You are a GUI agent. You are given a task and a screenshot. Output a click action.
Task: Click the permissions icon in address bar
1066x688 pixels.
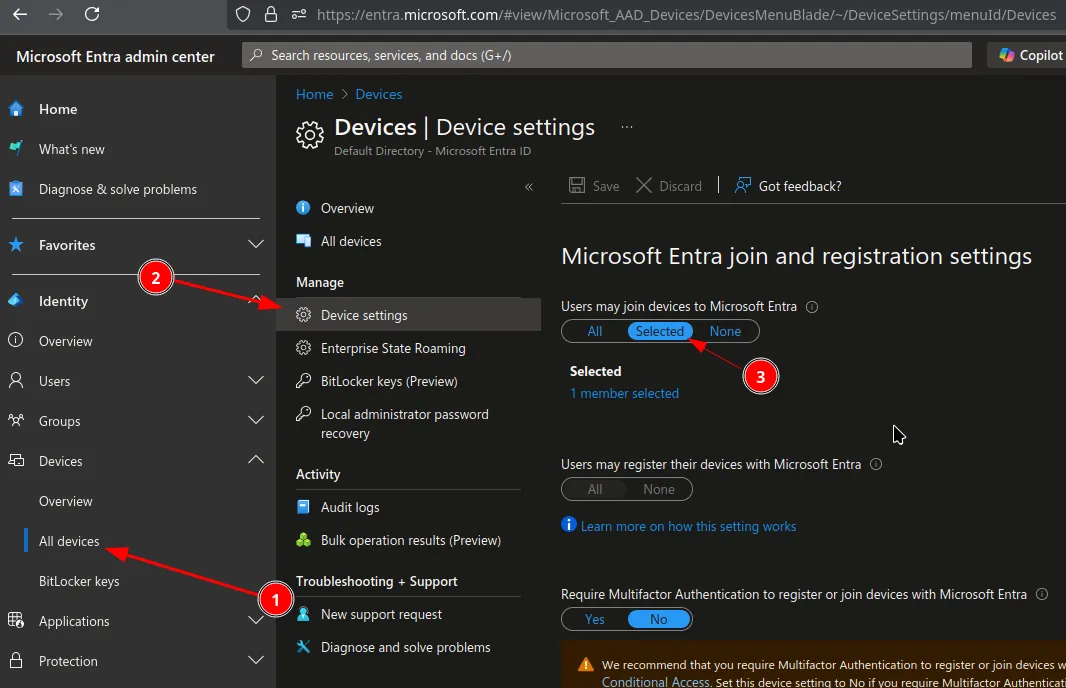298,14
